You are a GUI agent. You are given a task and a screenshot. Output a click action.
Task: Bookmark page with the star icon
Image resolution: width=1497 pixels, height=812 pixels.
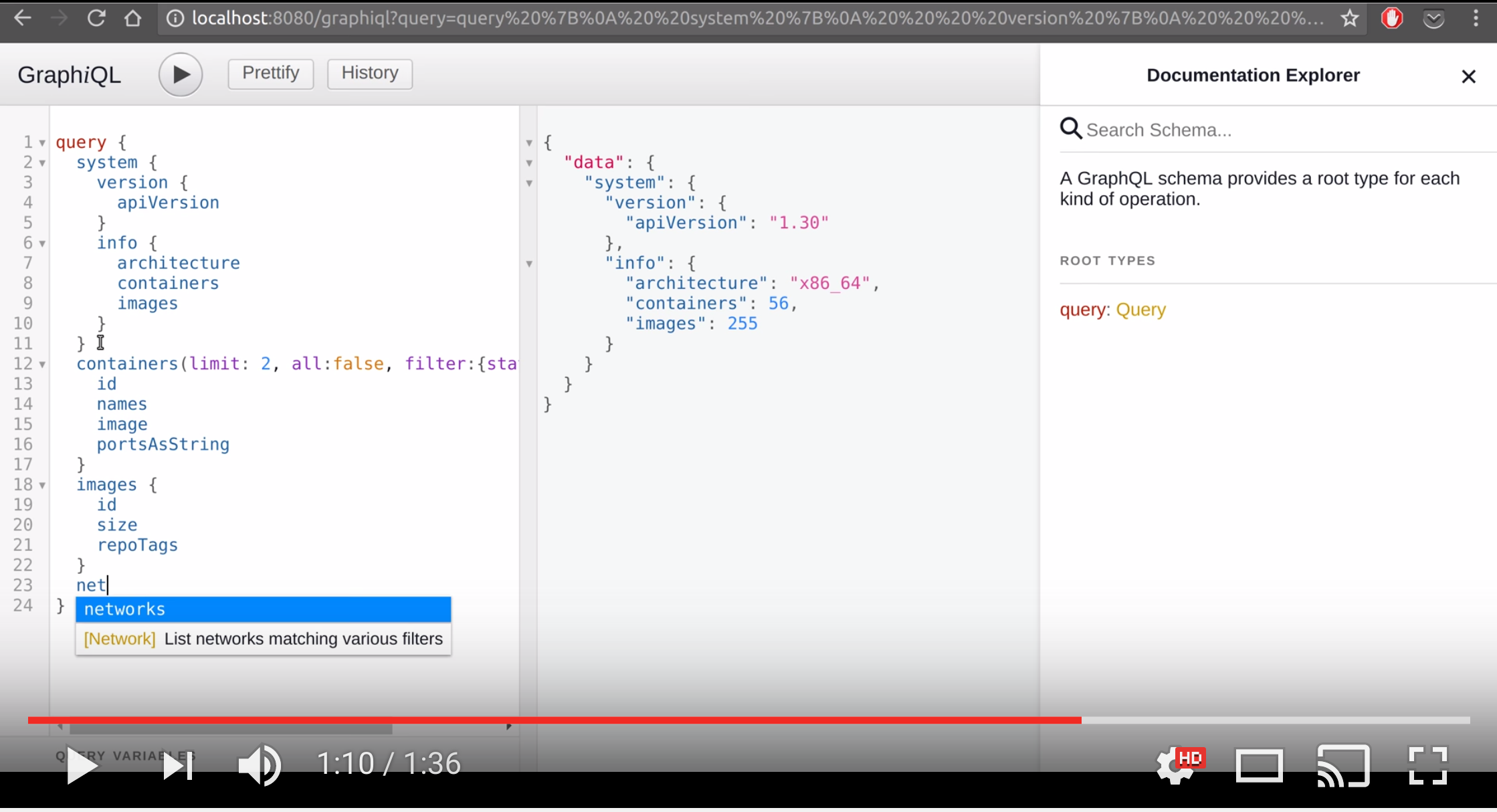[x=1349, y=18]
